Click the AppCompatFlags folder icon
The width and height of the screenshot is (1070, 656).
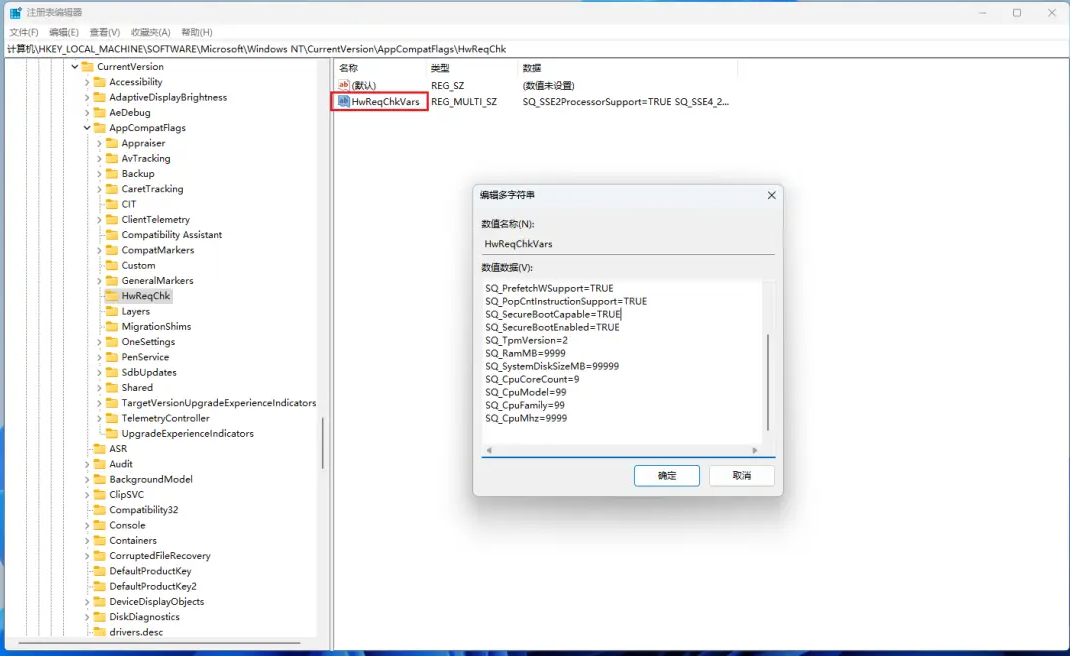[x=100, y=128]
